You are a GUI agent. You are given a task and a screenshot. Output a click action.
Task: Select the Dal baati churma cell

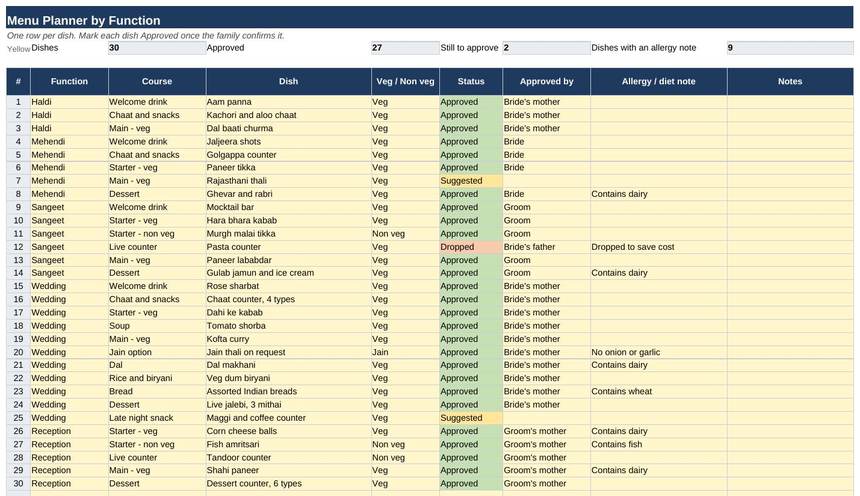tap(288, 128)
